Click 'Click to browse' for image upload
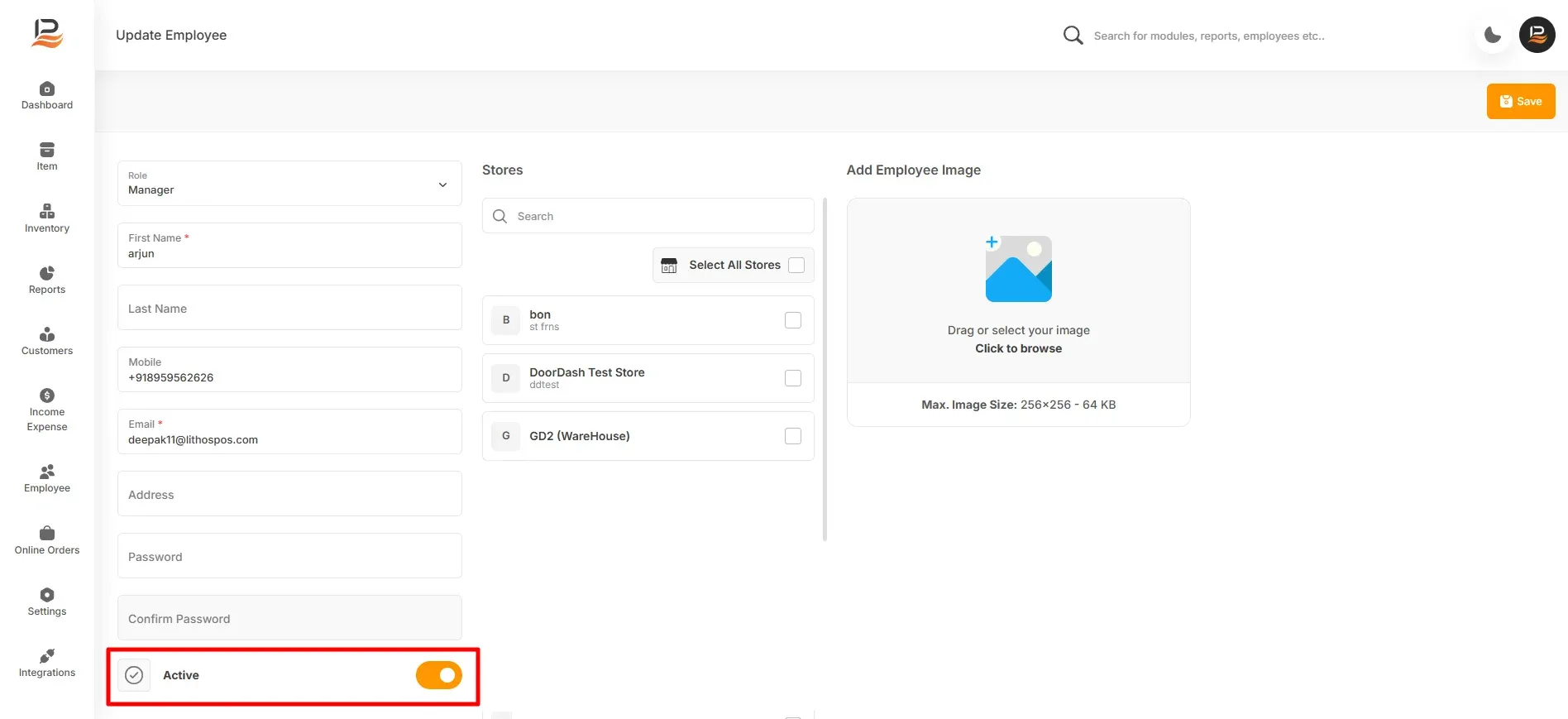1568x719 pixels. 1018,348
